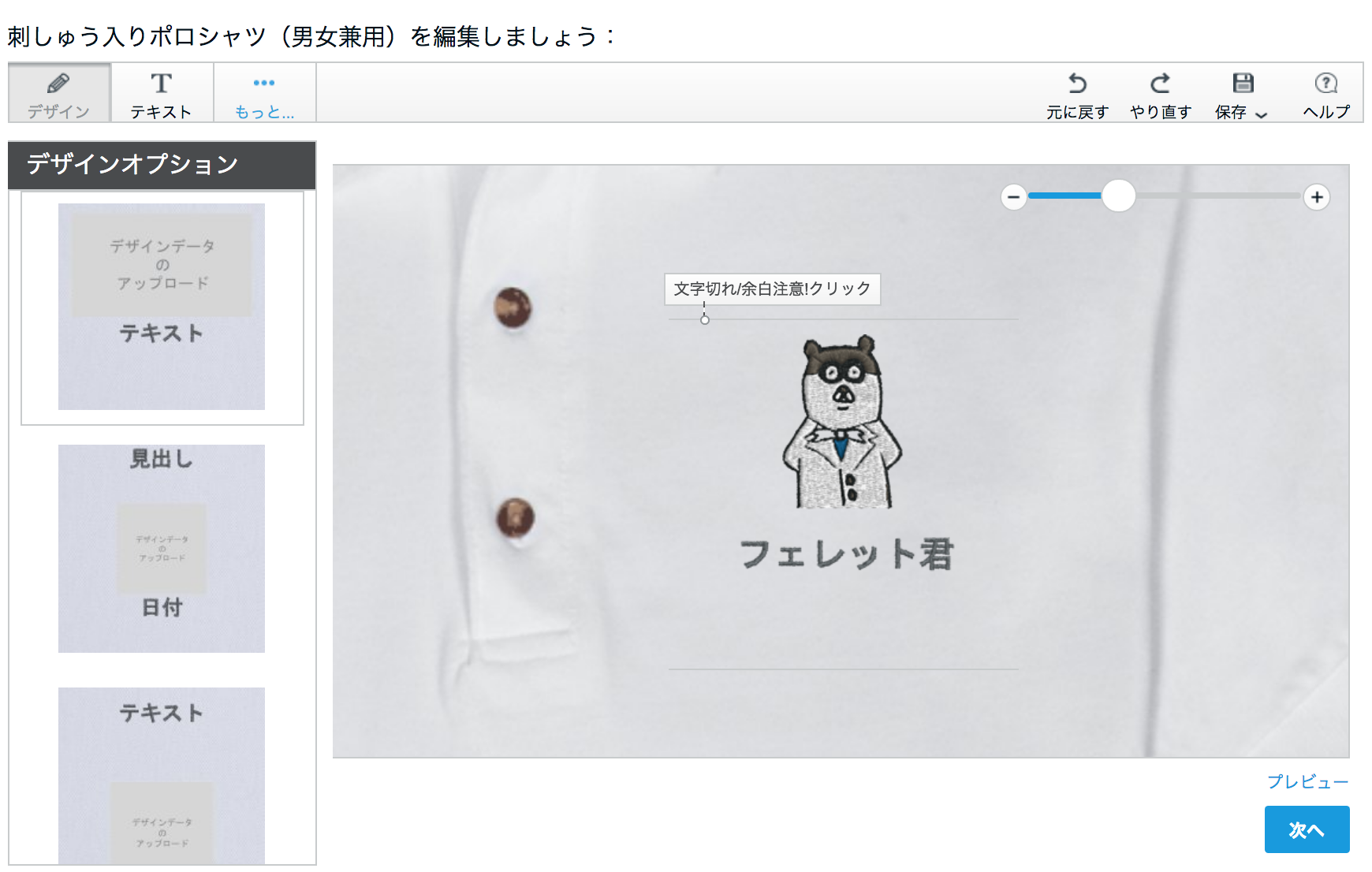Select the フェレット君 text on canvas
The width and height of the screenshot is (1372, 872).
click(847, 554)
